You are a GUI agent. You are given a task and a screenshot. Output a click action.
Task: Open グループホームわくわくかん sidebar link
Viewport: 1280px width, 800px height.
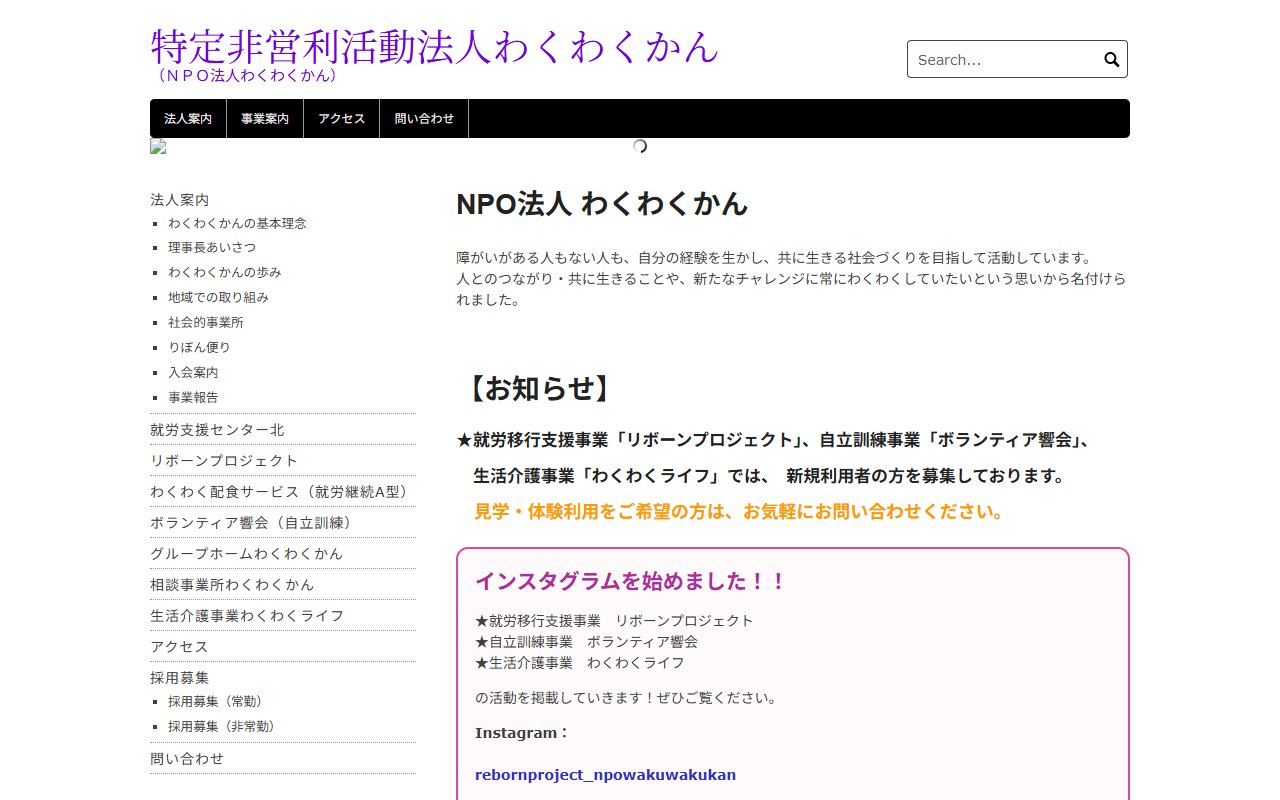pyautogui.click(x=246, y=553)
